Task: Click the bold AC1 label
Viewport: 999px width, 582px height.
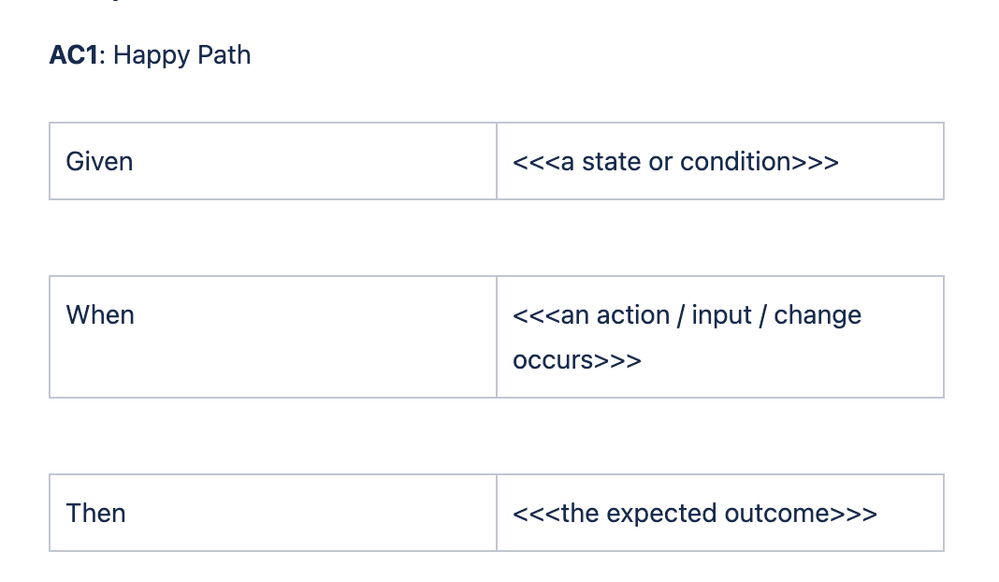Action: (74, 55)
